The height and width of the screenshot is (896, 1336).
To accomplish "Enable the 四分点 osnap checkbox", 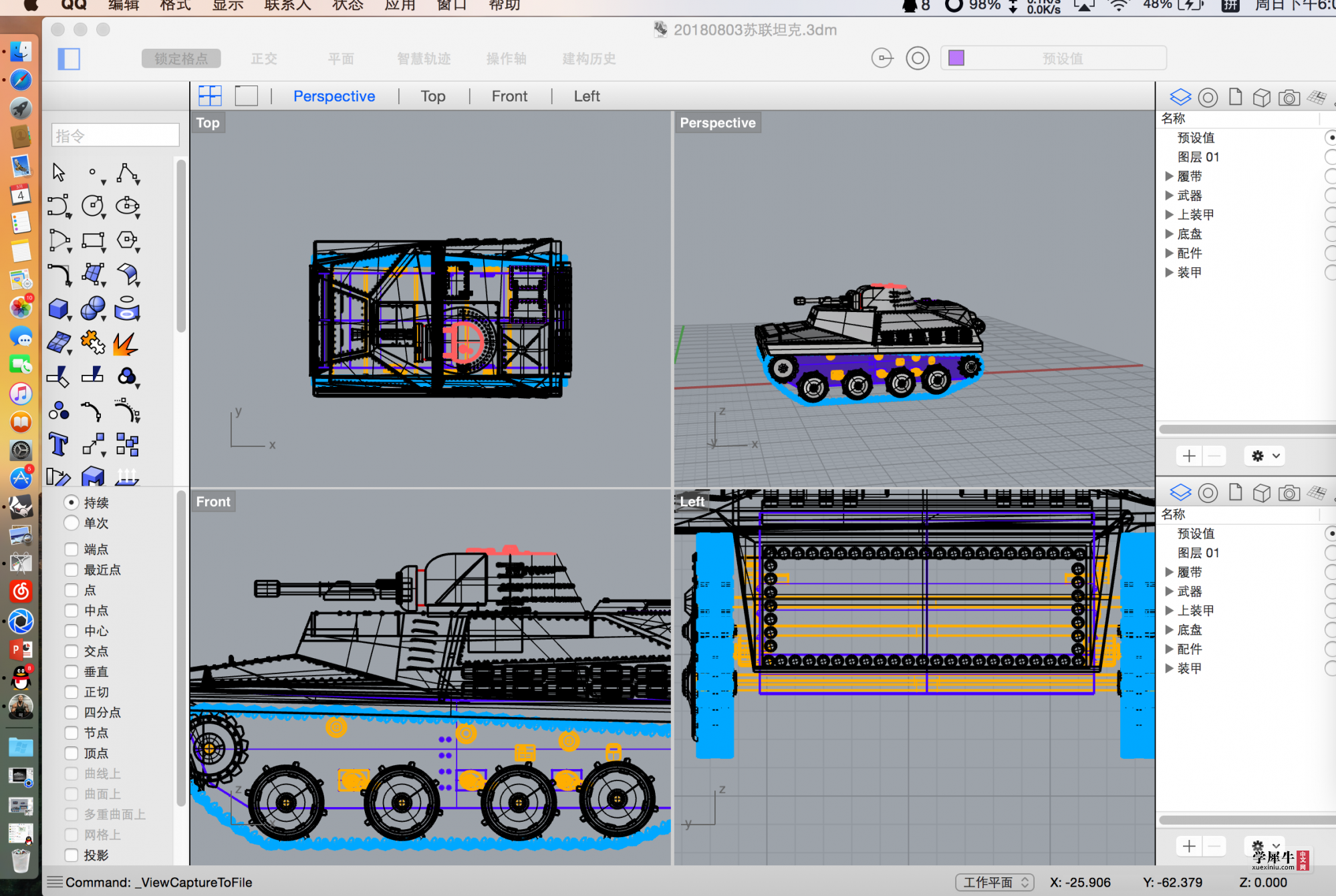I will click(72, 712).
